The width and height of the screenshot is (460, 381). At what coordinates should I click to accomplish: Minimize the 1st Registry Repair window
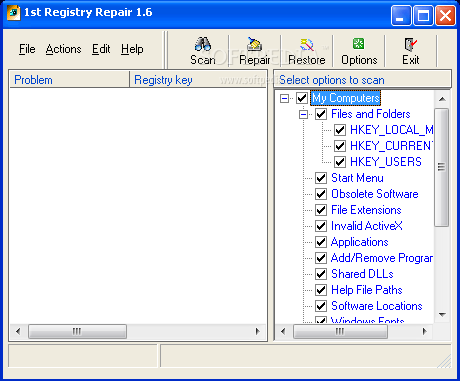[x=401, y=15]
